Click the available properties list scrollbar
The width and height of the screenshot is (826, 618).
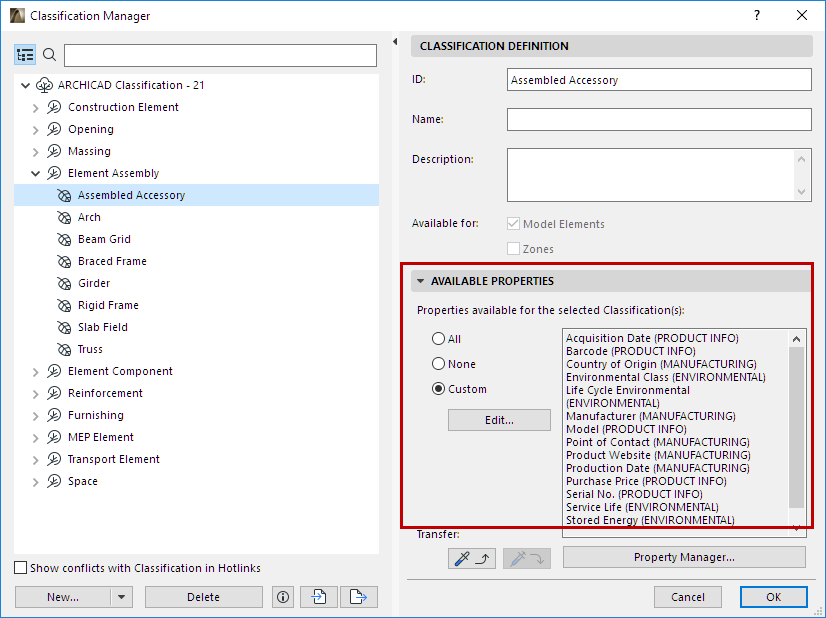click(796, 428)
